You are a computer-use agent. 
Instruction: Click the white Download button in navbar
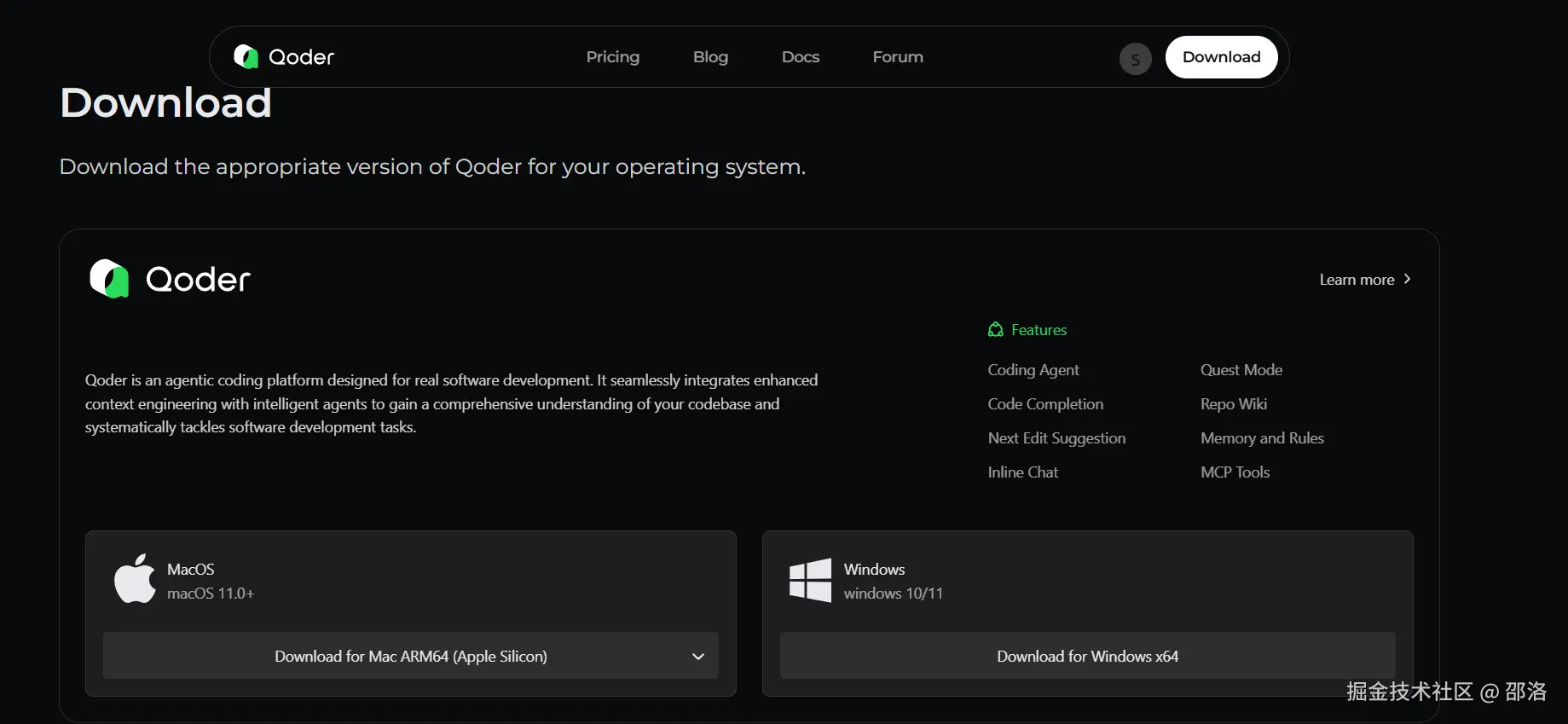tap(1221, 57)
